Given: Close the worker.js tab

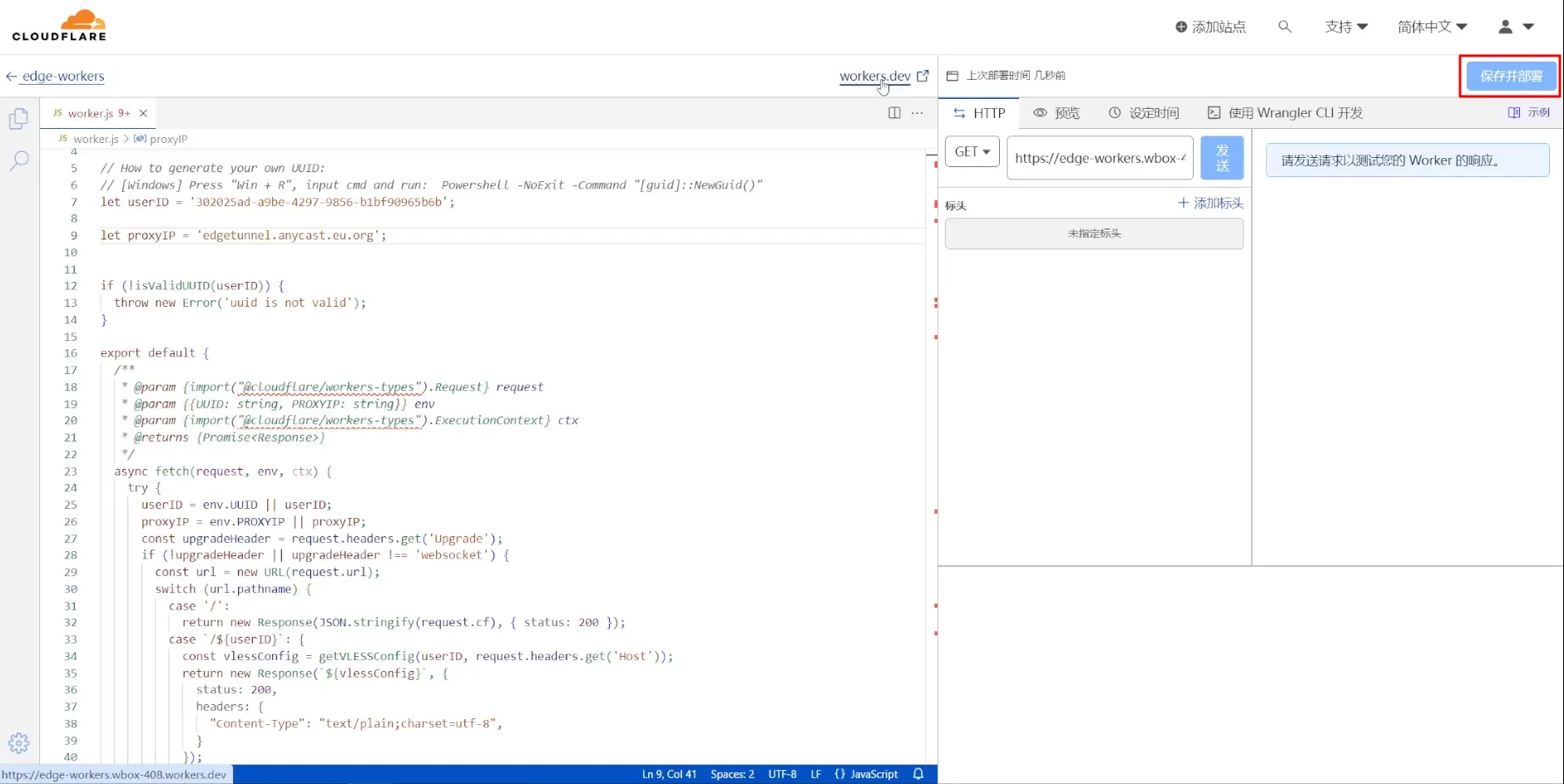Looking at the screenshot, I should (x=143, y=113).
